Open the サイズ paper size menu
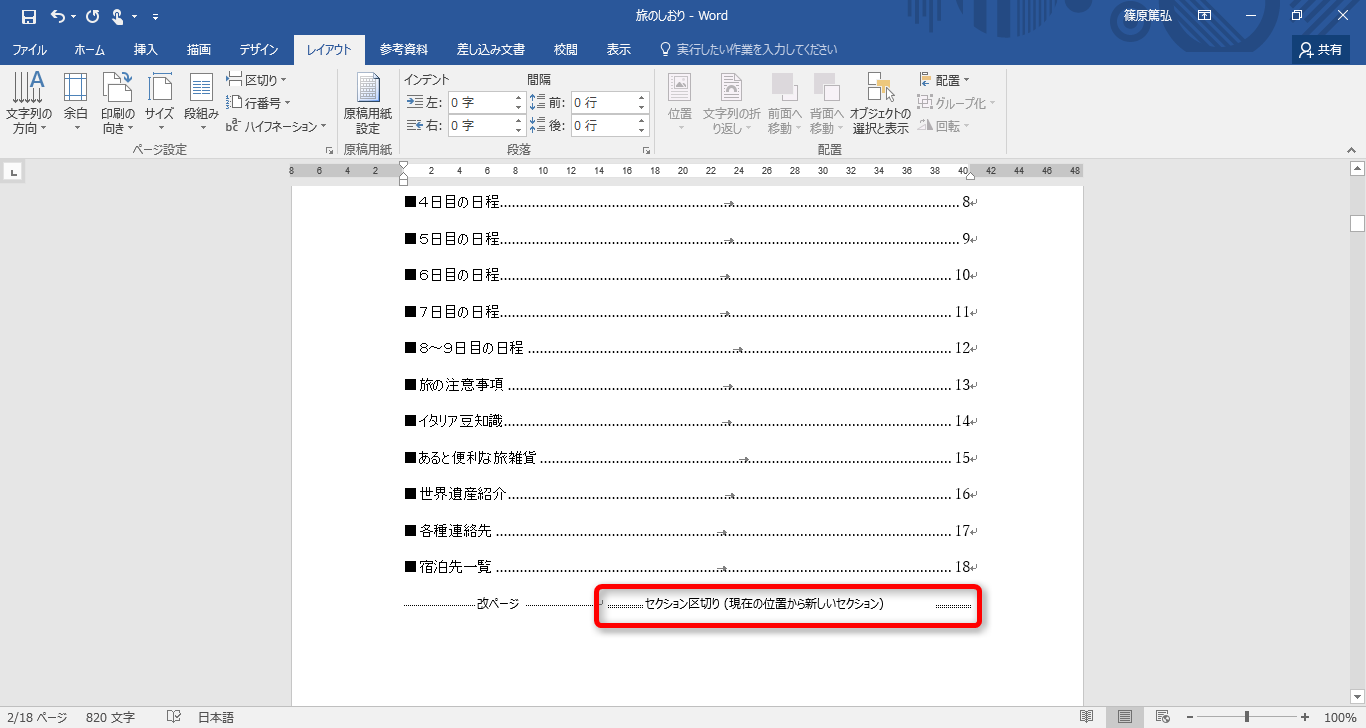 (x=159, y=104)
